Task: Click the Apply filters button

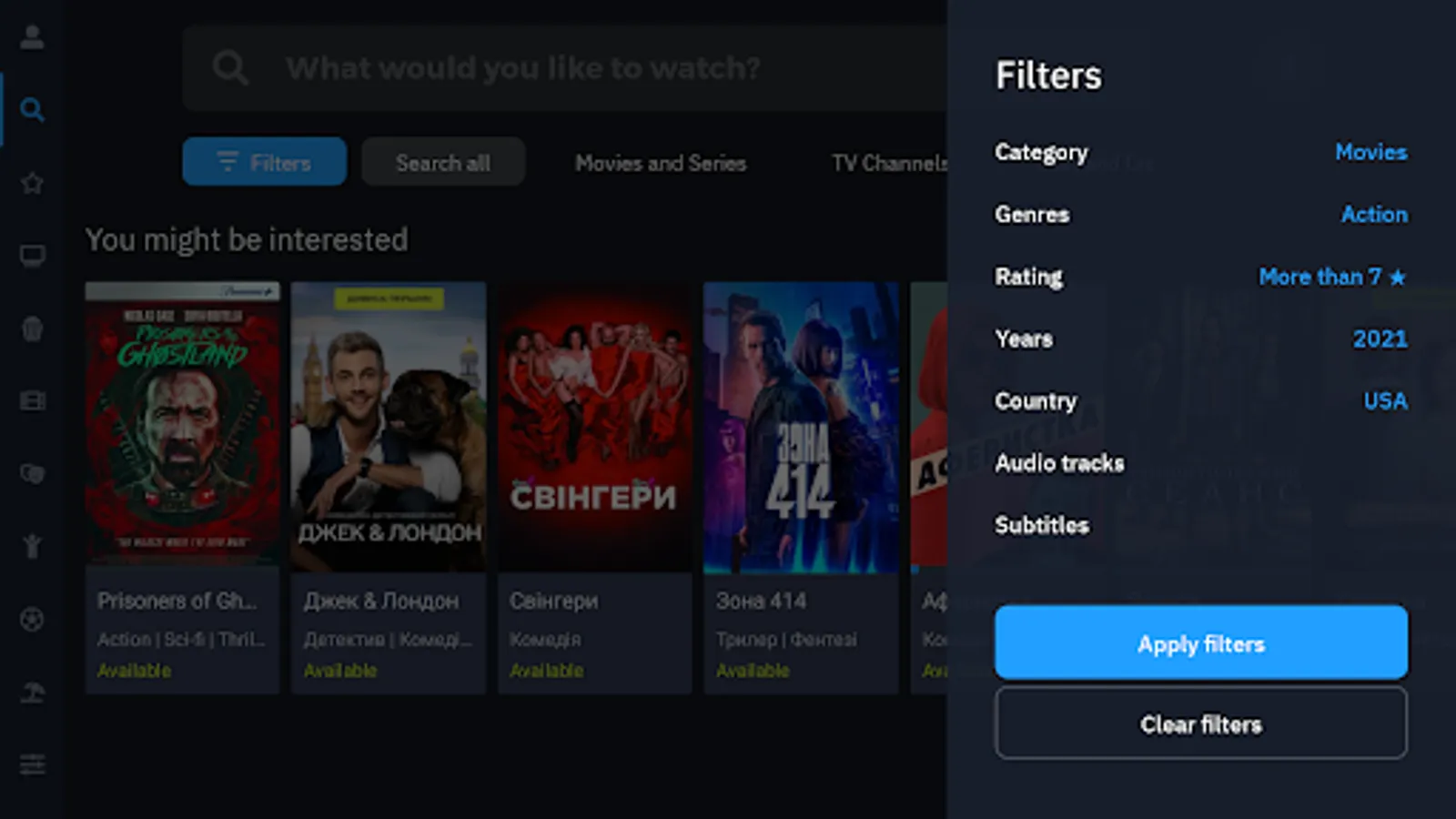Action: pos(1200,643)
